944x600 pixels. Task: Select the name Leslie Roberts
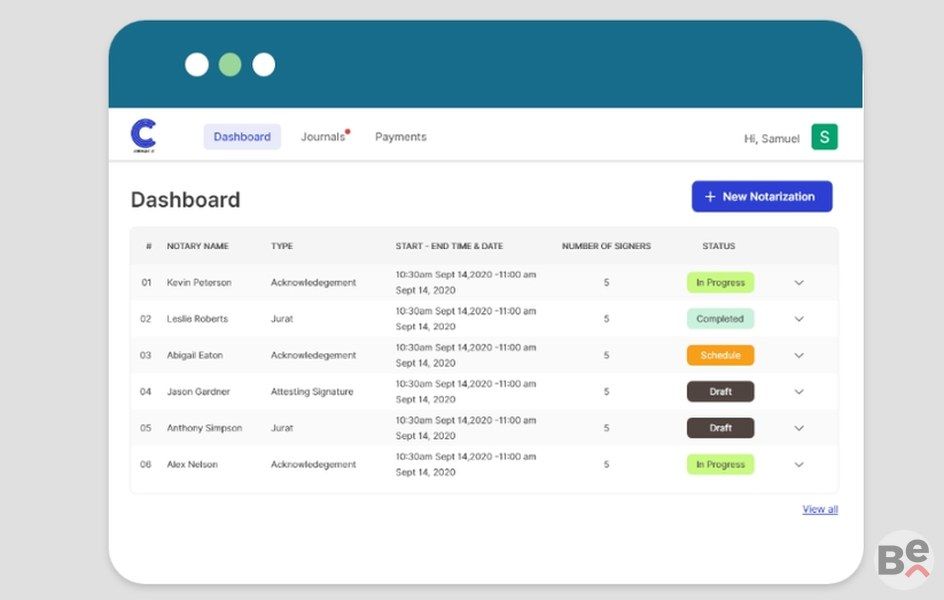coord(197,319)
